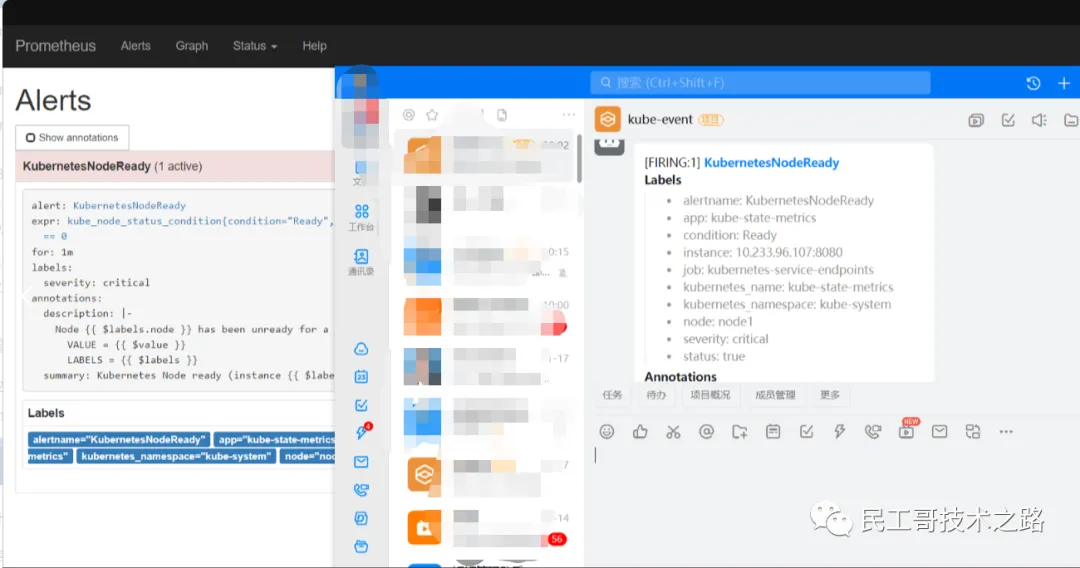Open the chat with the 56 unread badge
This screenshot has width=1080, height=568.
487,529
